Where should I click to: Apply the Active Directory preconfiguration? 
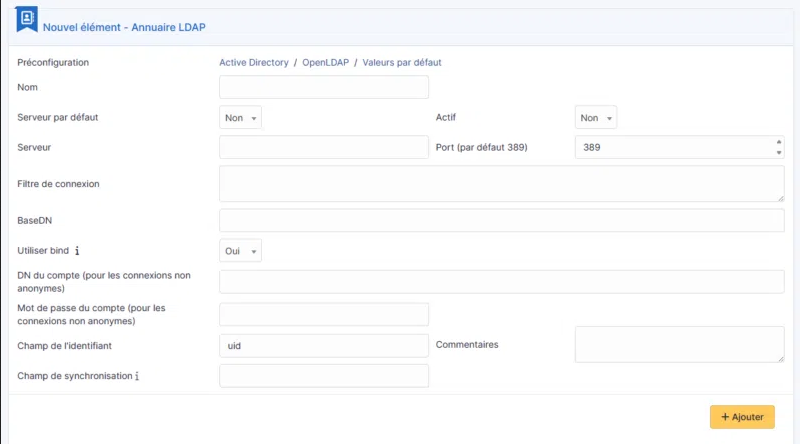[x=254, y=62]
